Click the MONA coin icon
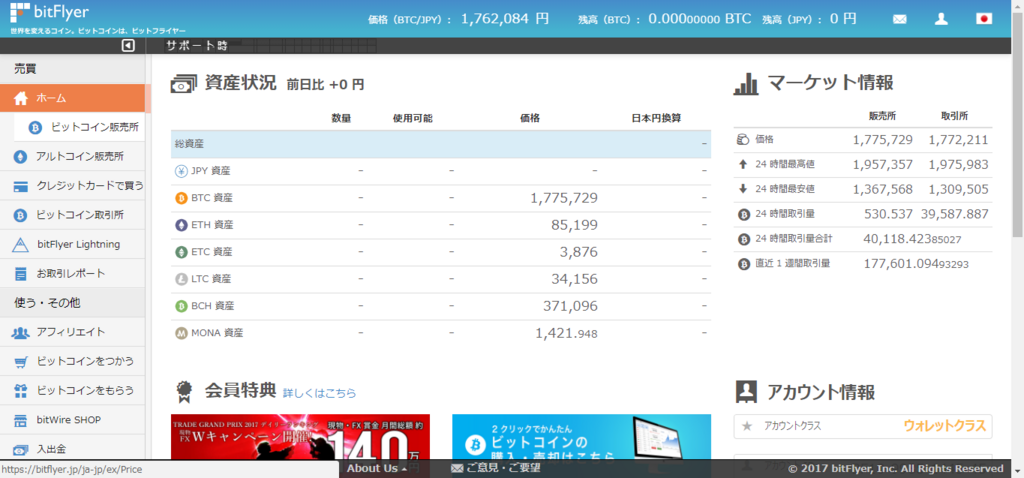The image size is (1024, 478). (181, 333)
